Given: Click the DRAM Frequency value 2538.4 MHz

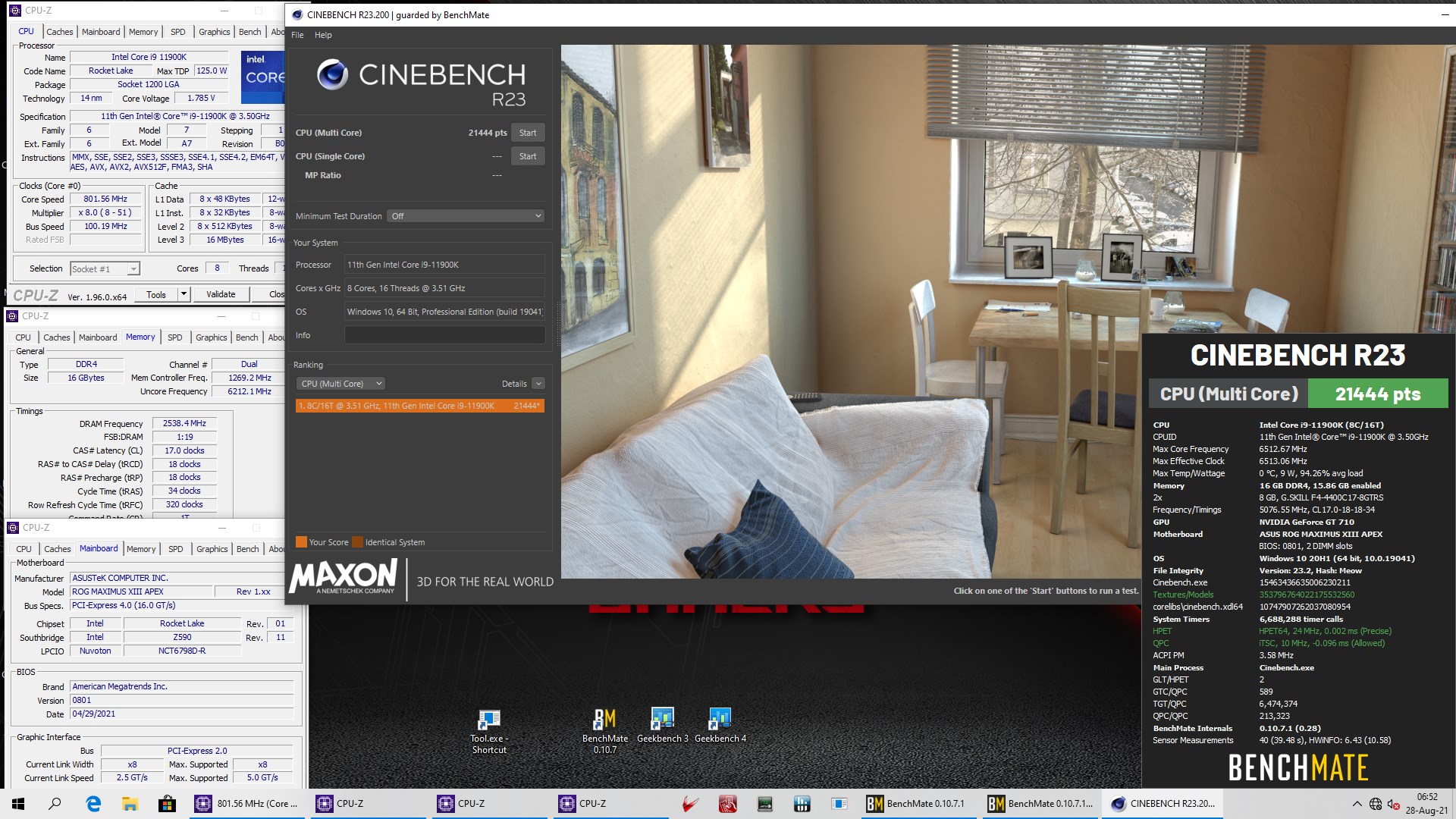Looking at the screenshot, I should click(184, 423).
